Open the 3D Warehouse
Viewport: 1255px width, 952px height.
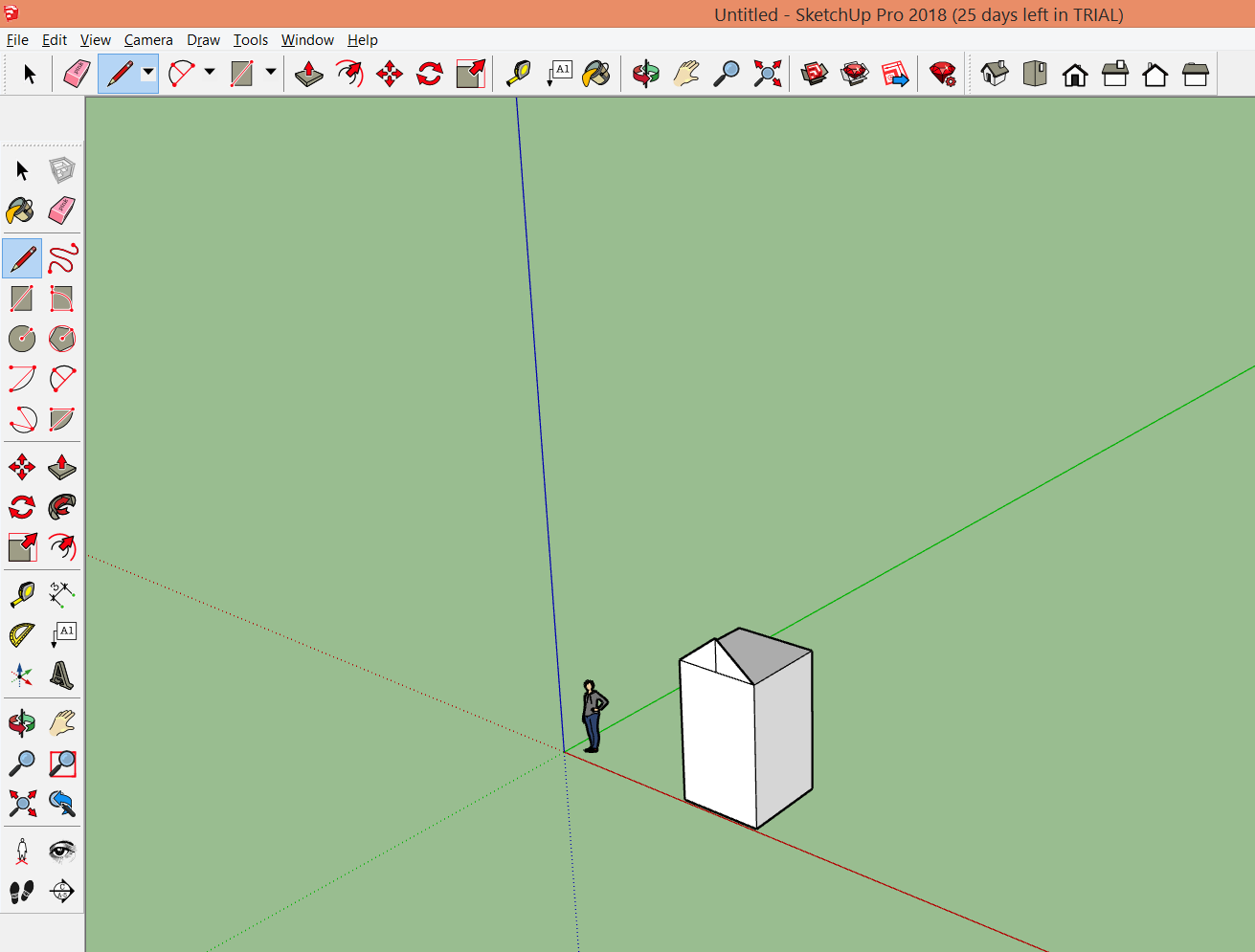coord(815,73)
